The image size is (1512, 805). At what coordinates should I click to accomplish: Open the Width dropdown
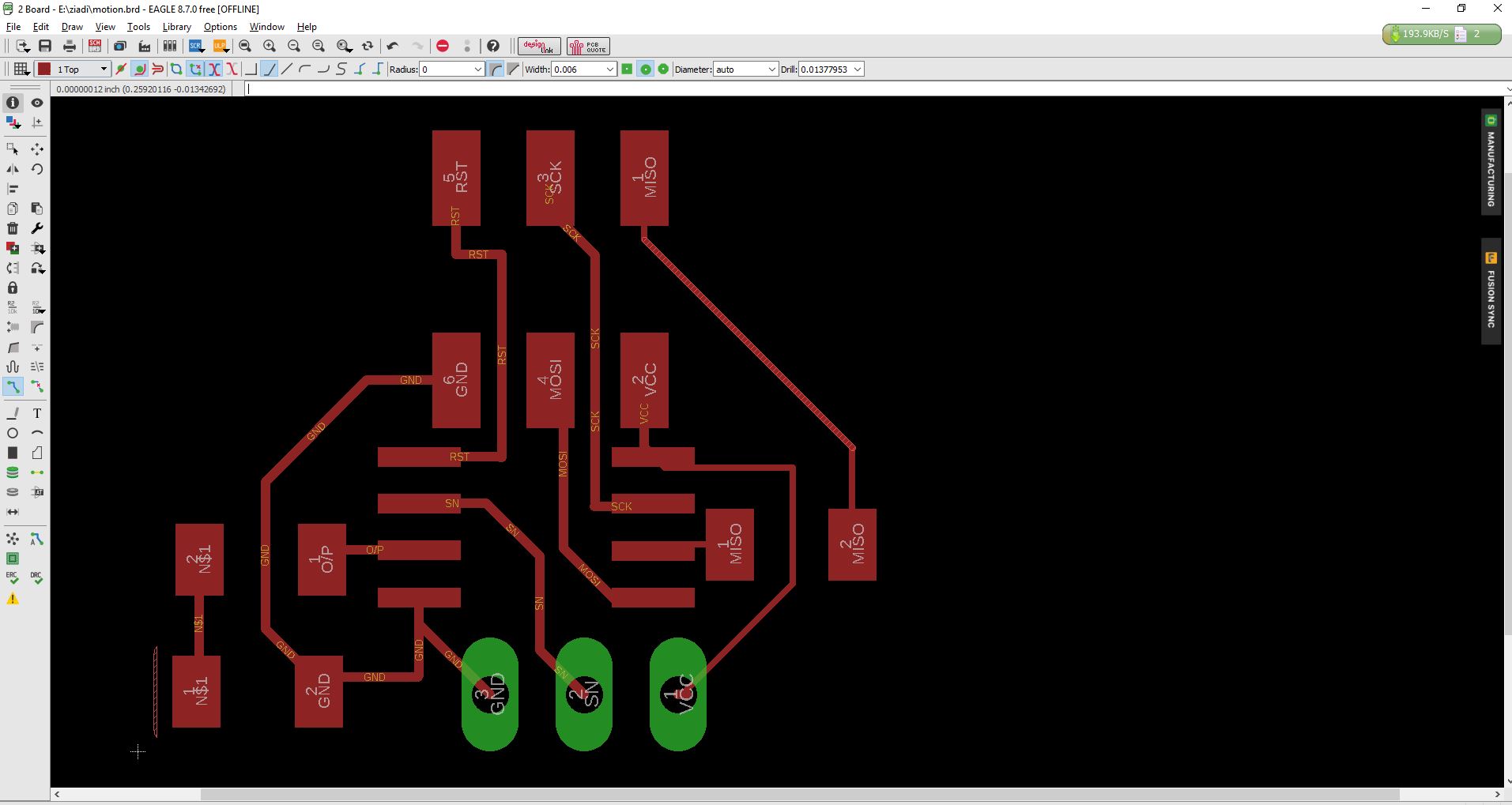coord(609,69)
